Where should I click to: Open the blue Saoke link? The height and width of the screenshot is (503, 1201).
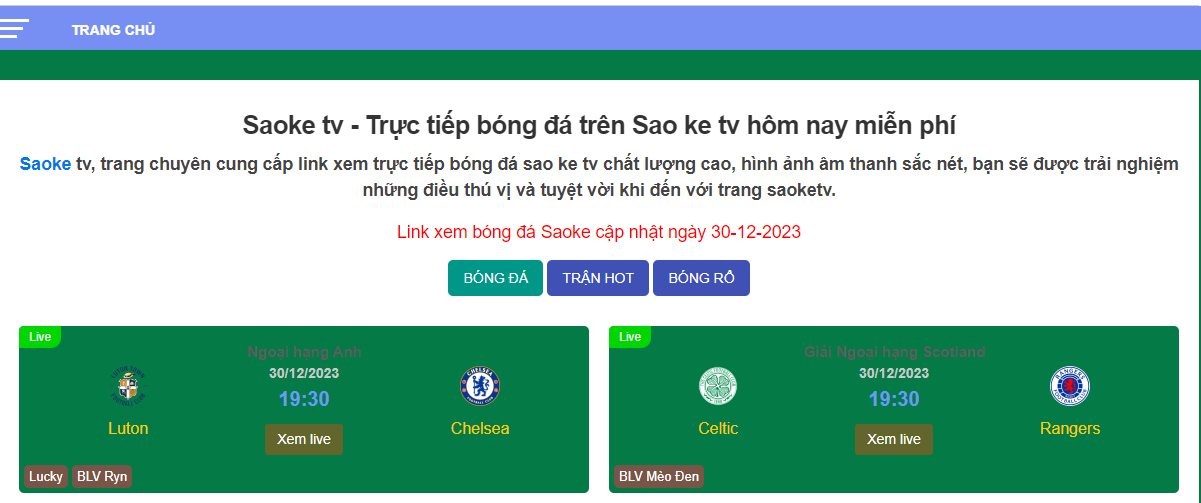45,164
